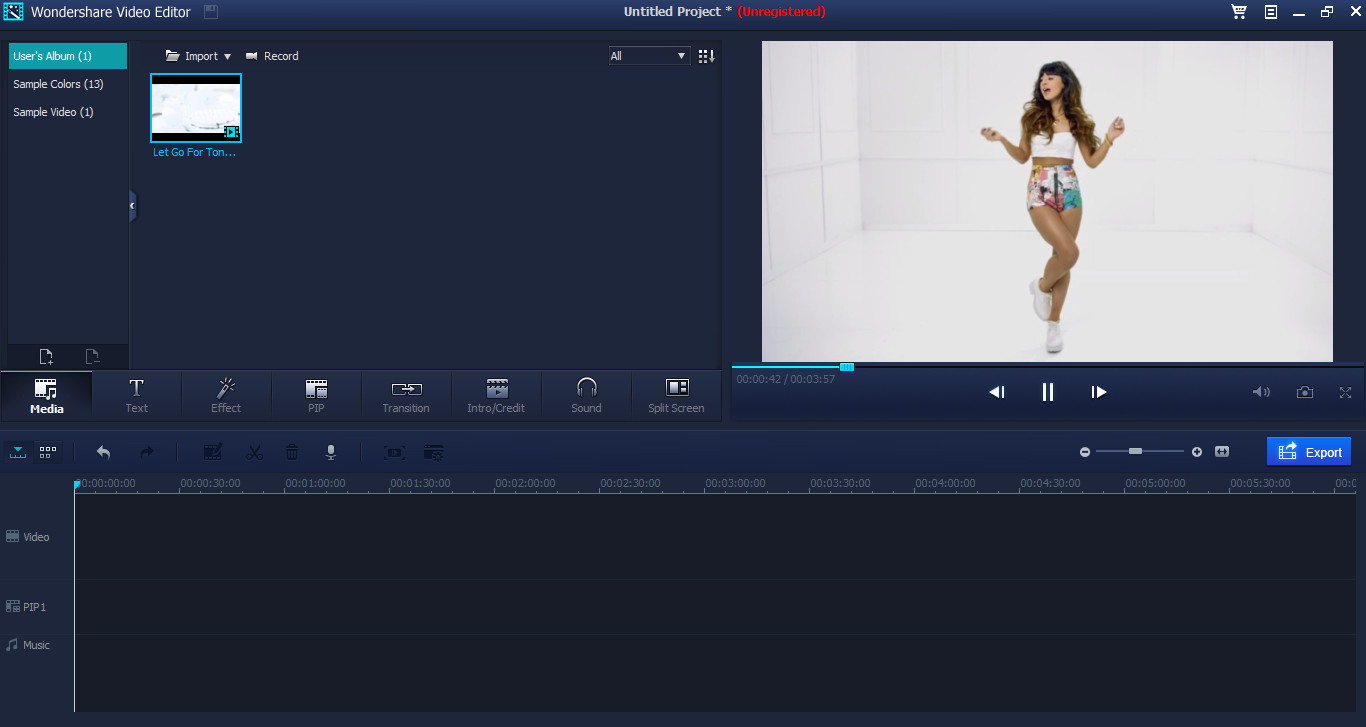Expand the media panel collapse chevron
Image resolution: width=1366 pixels, height=727 pixels.
(x=131, y=205)
